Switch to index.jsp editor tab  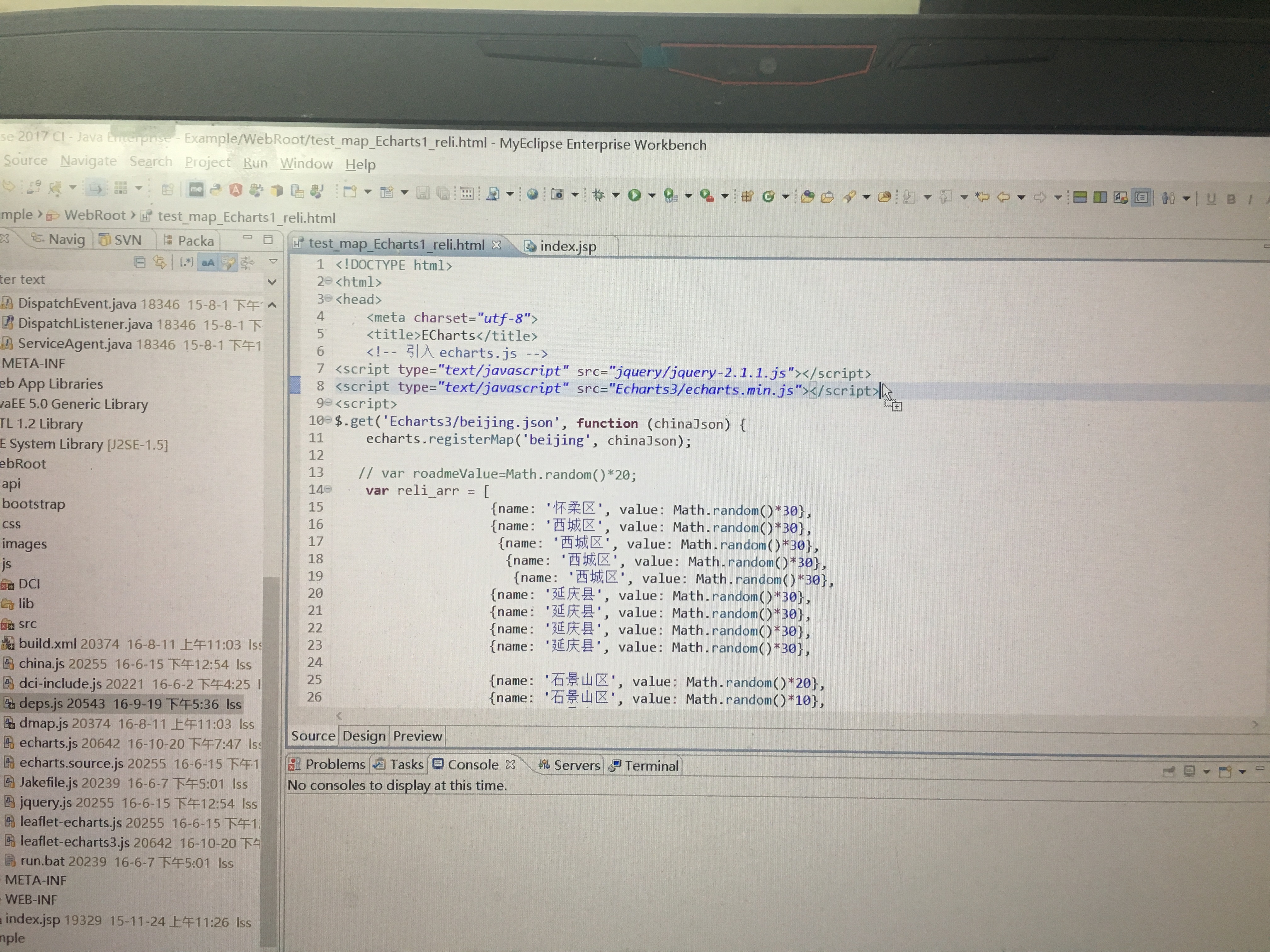coord(567,246)
